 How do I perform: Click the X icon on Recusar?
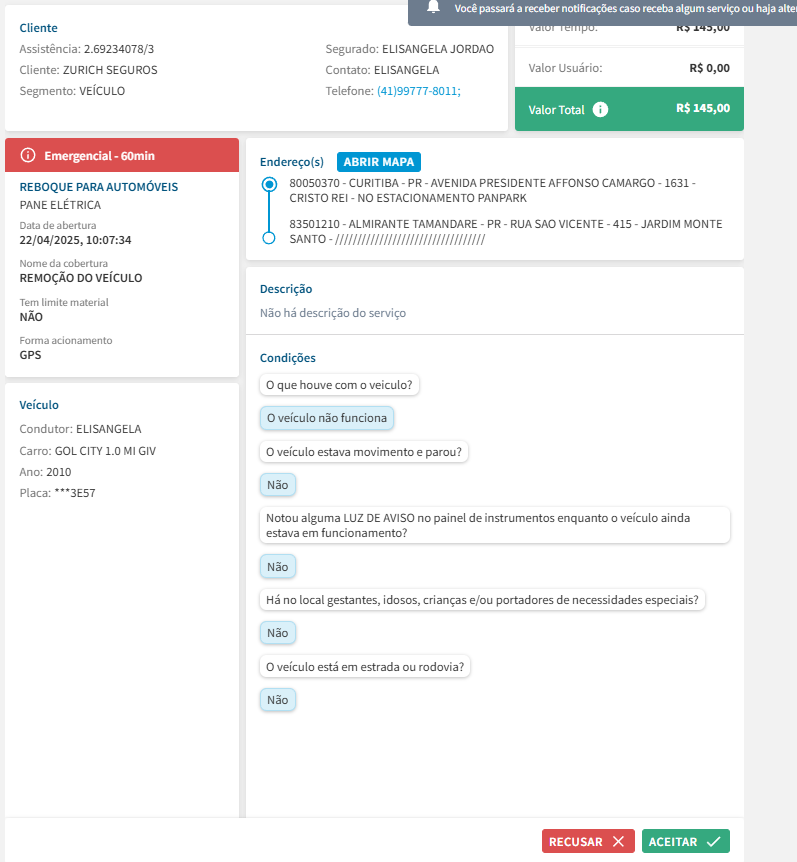click(618, 842)
